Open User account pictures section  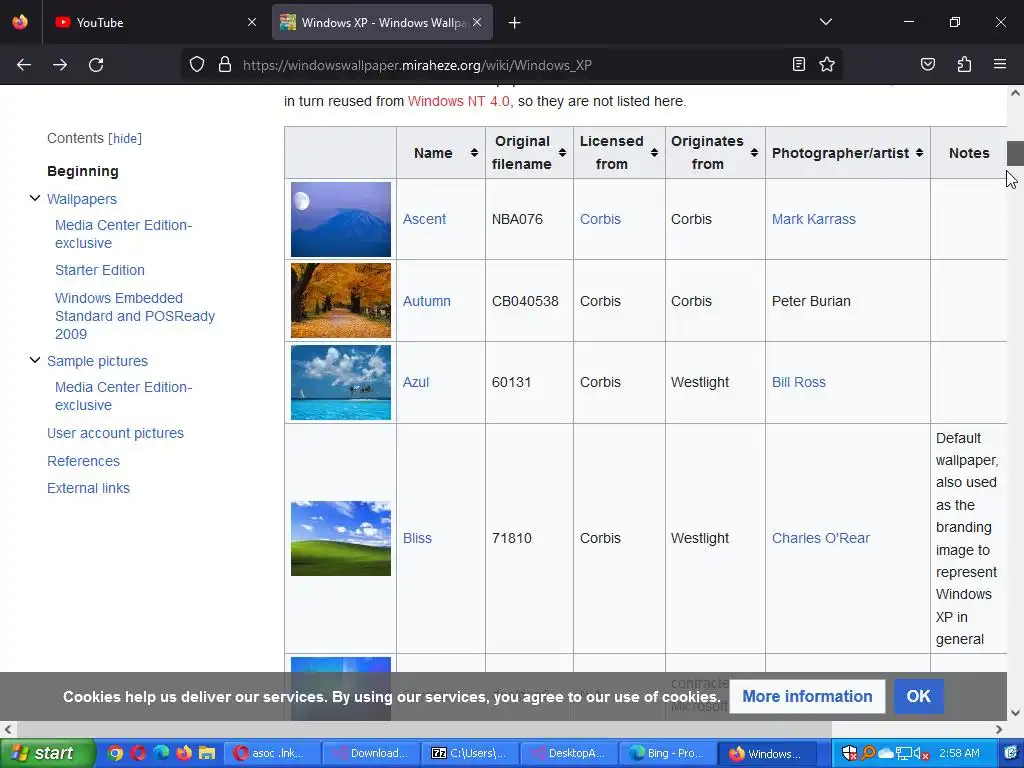pyautogui.click(x=116, y=433)
